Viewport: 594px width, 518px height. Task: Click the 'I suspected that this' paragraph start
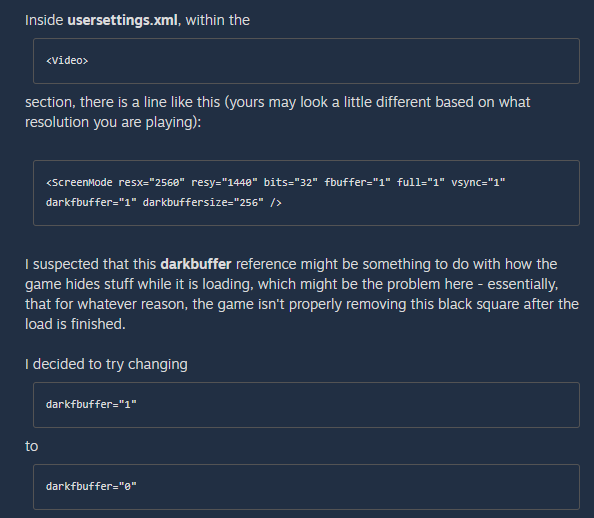pyautogui.click(x=91, y=264)
